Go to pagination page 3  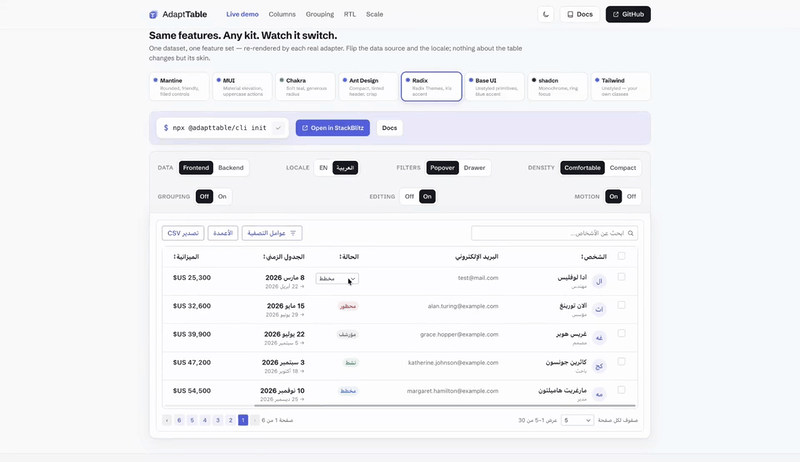[218, 420]
